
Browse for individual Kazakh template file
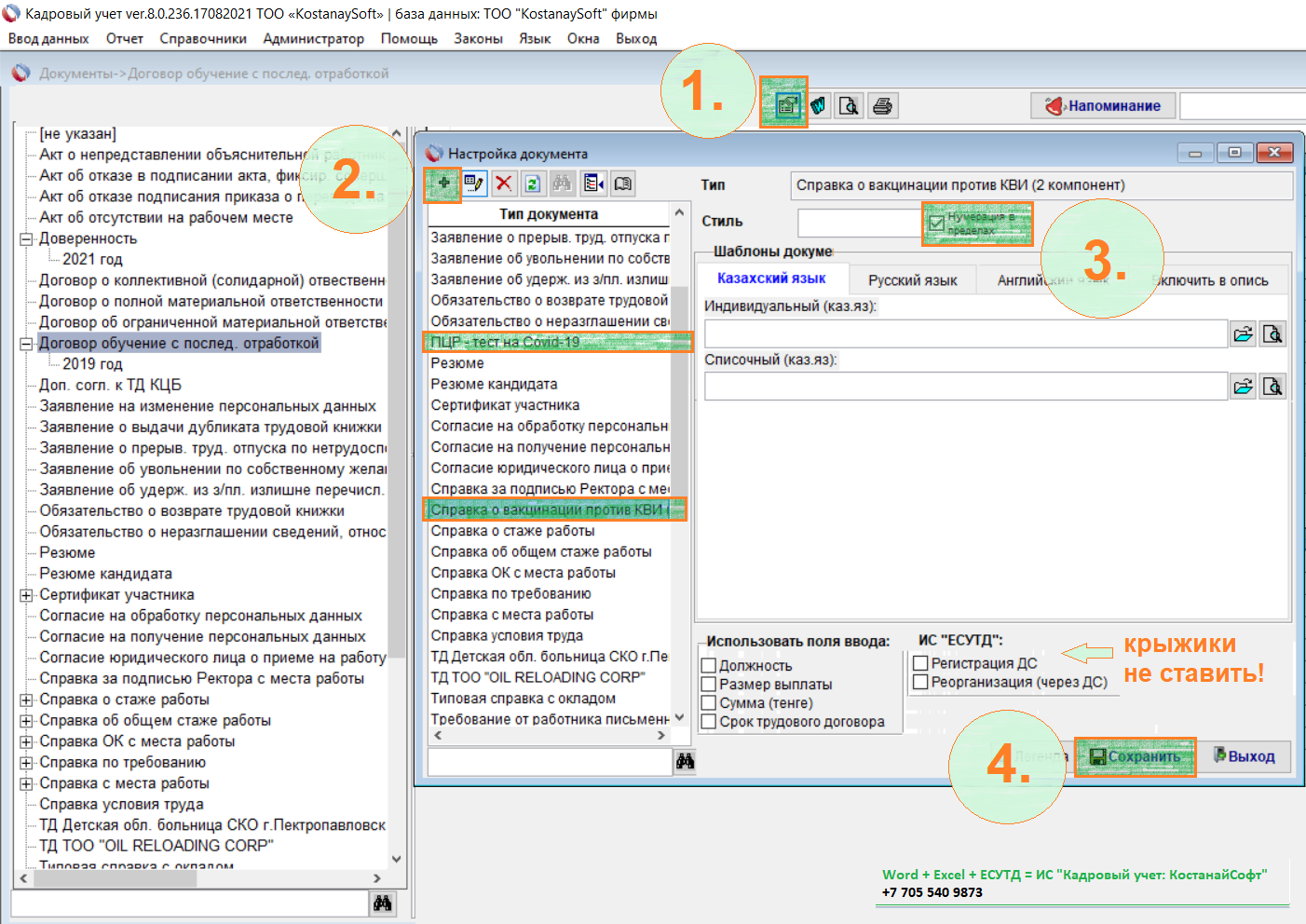(x=1244, y=333)
